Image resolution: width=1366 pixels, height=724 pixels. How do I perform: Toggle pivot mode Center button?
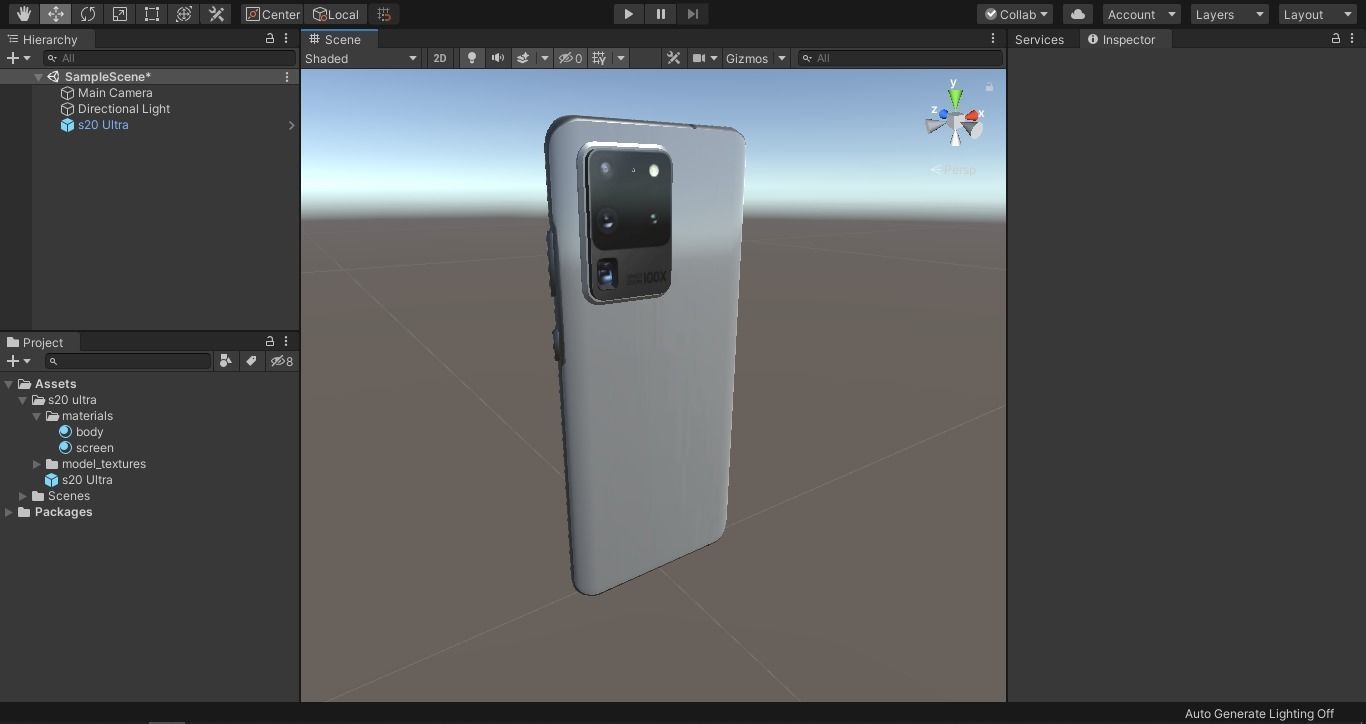(273, 14)
